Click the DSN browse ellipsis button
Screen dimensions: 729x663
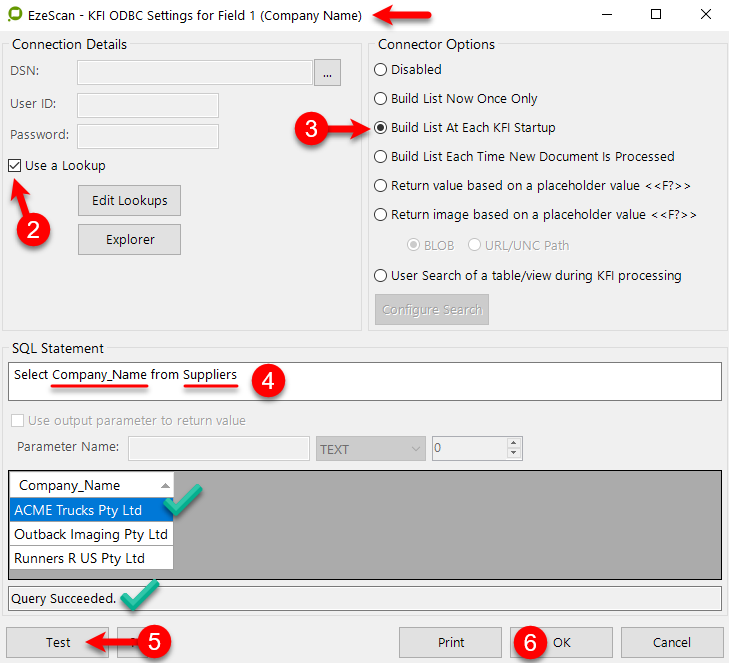(327, 72)
